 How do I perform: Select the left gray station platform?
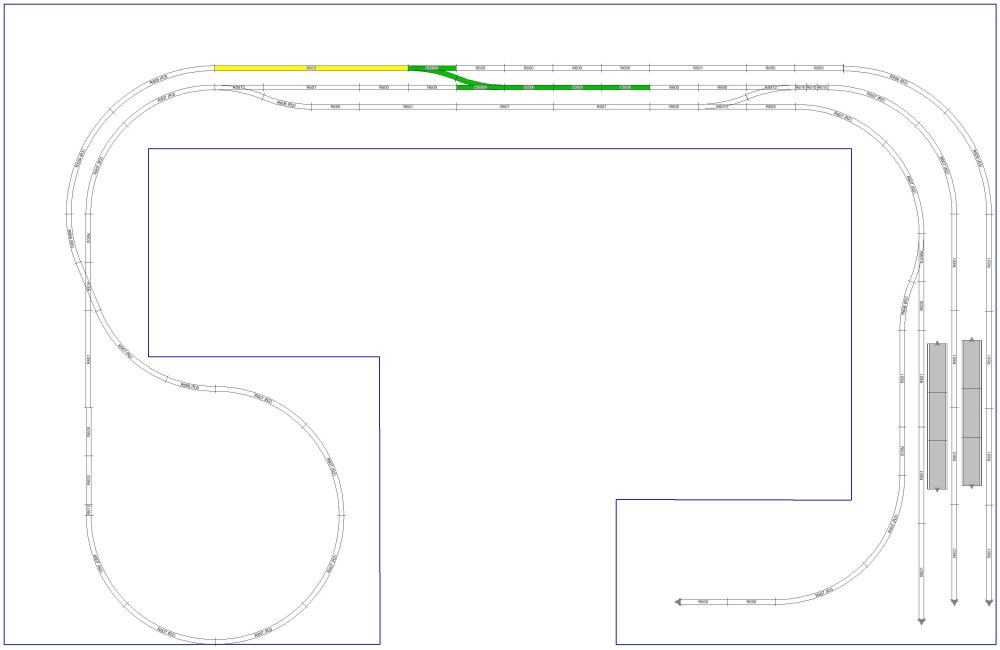tap(936, 416)
